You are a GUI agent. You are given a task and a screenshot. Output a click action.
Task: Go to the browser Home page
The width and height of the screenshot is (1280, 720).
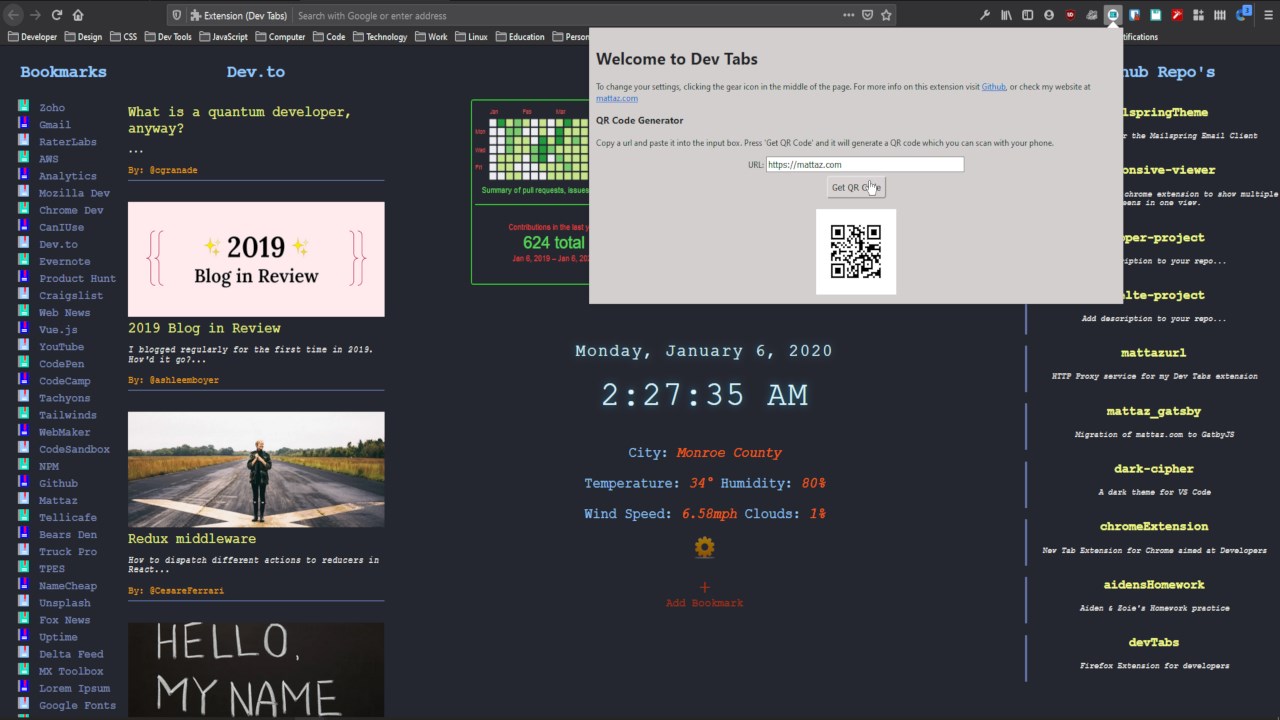(78, 15)
